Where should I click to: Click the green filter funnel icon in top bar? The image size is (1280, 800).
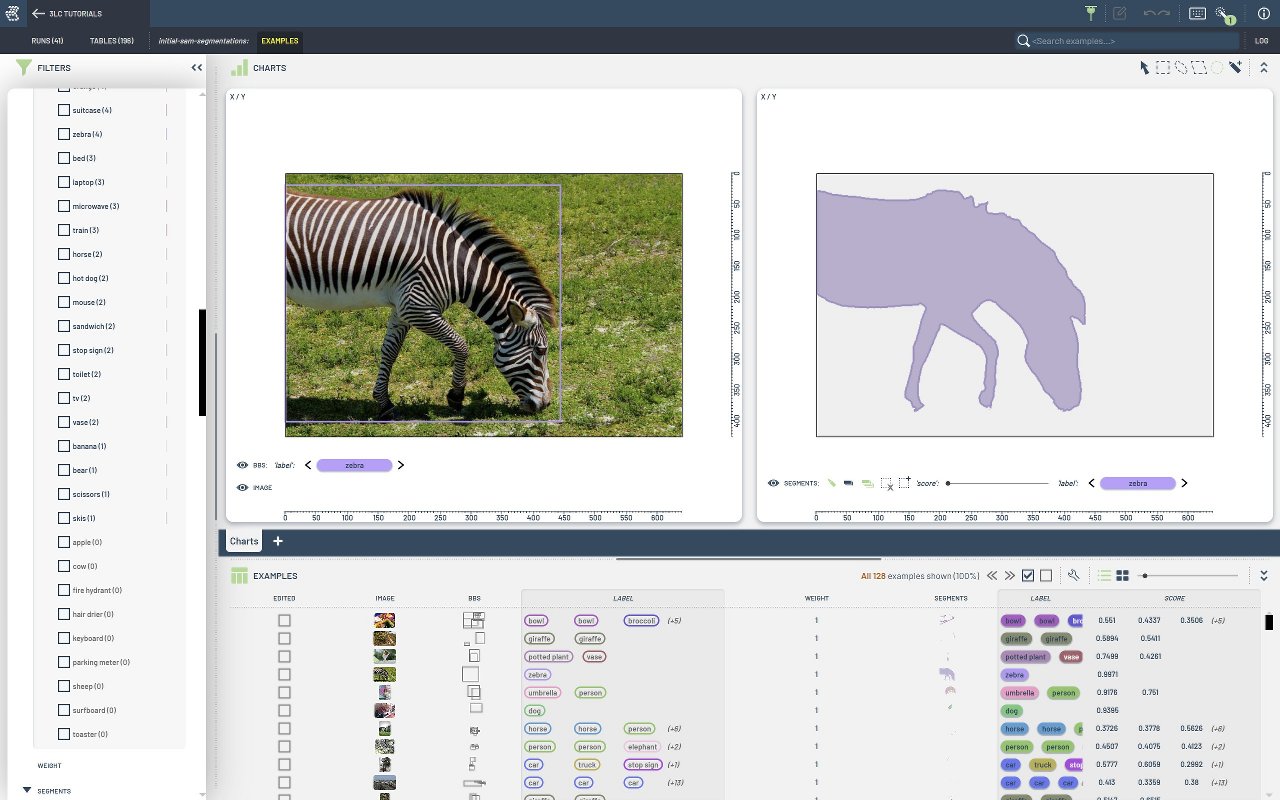click(x=1091, y=14)
